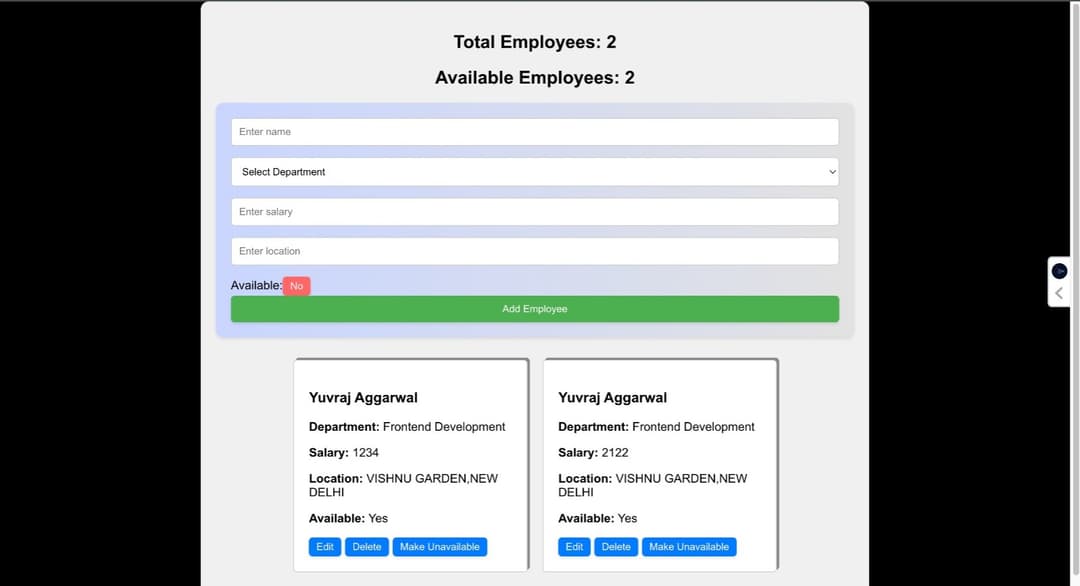
Task: Make the salary 2122 employee unavailable
Action: (x=689, y=547)
